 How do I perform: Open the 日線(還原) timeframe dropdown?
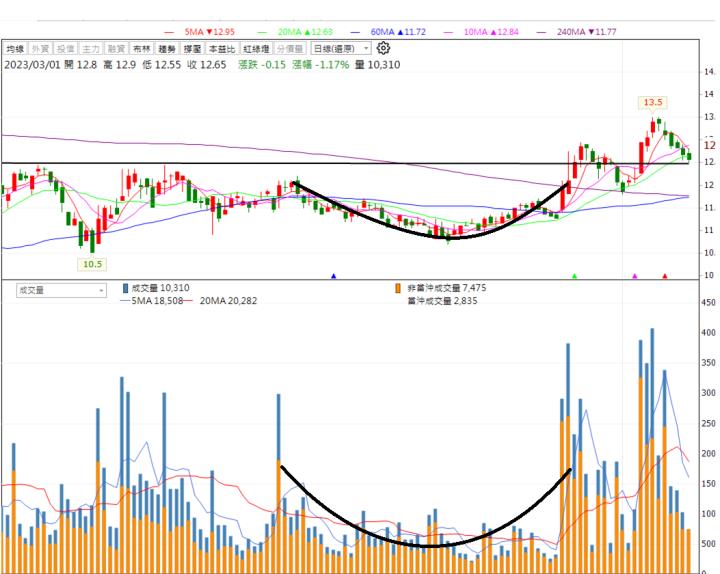341,48
